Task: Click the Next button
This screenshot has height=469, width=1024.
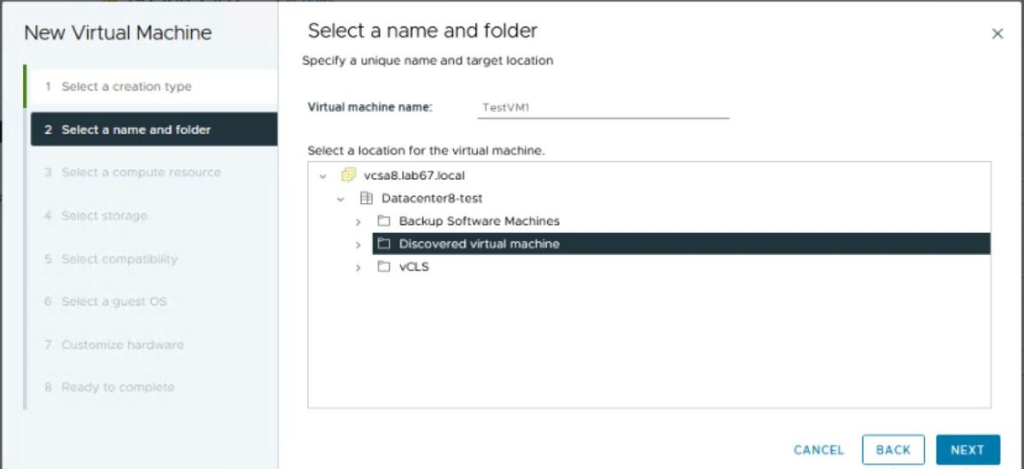Action: point(968,449)
